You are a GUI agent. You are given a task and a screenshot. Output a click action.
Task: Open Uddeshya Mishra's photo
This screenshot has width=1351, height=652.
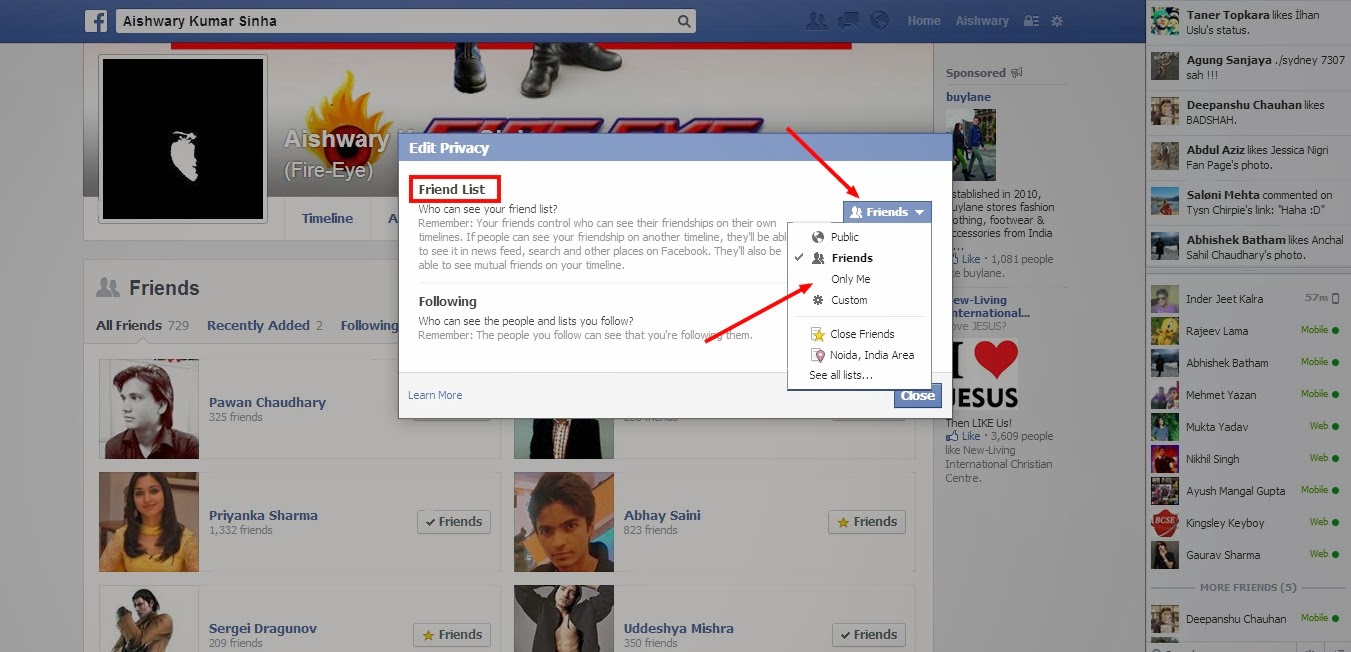tap(564, 618)
